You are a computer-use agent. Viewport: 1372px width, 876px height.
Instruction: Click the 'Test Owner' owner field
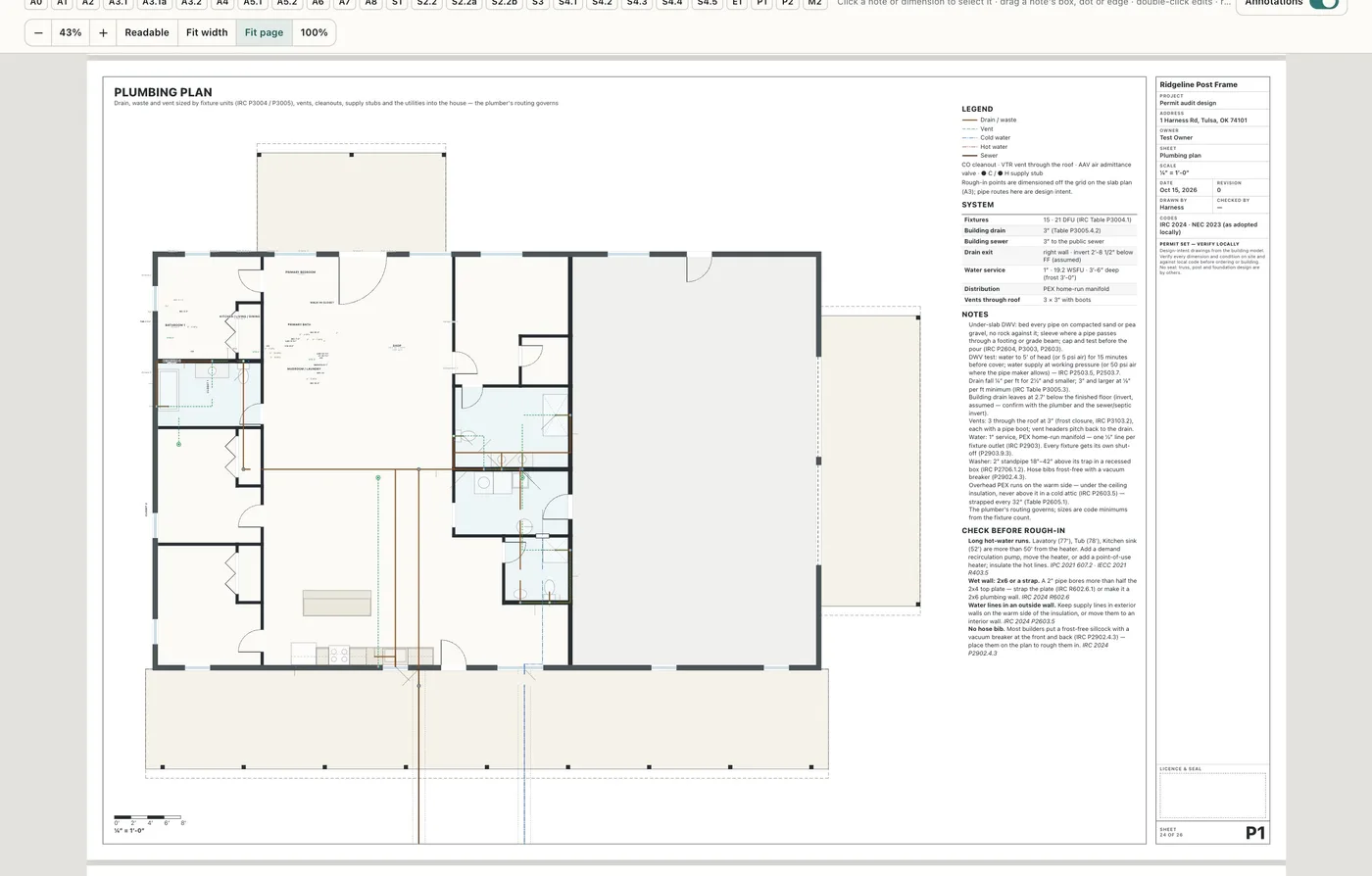click(1176, 137)
